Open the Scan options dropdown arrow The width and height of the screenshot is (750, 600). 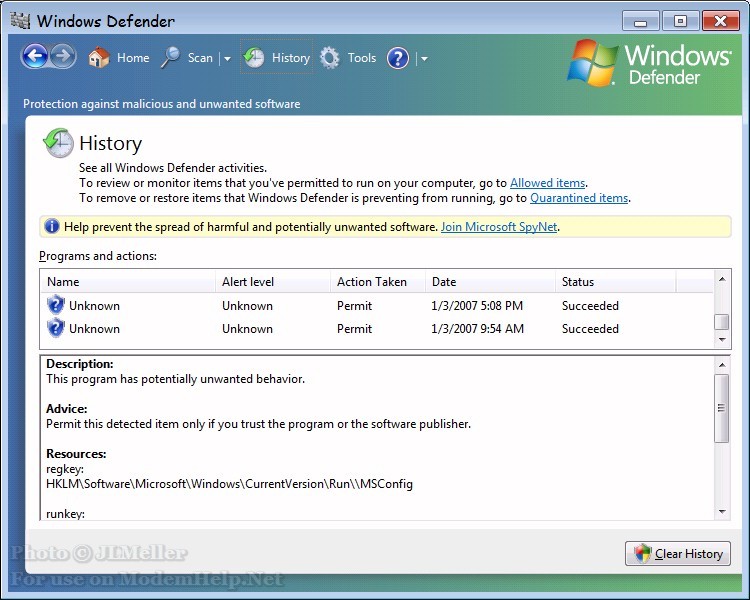click(x=227, y=58)
